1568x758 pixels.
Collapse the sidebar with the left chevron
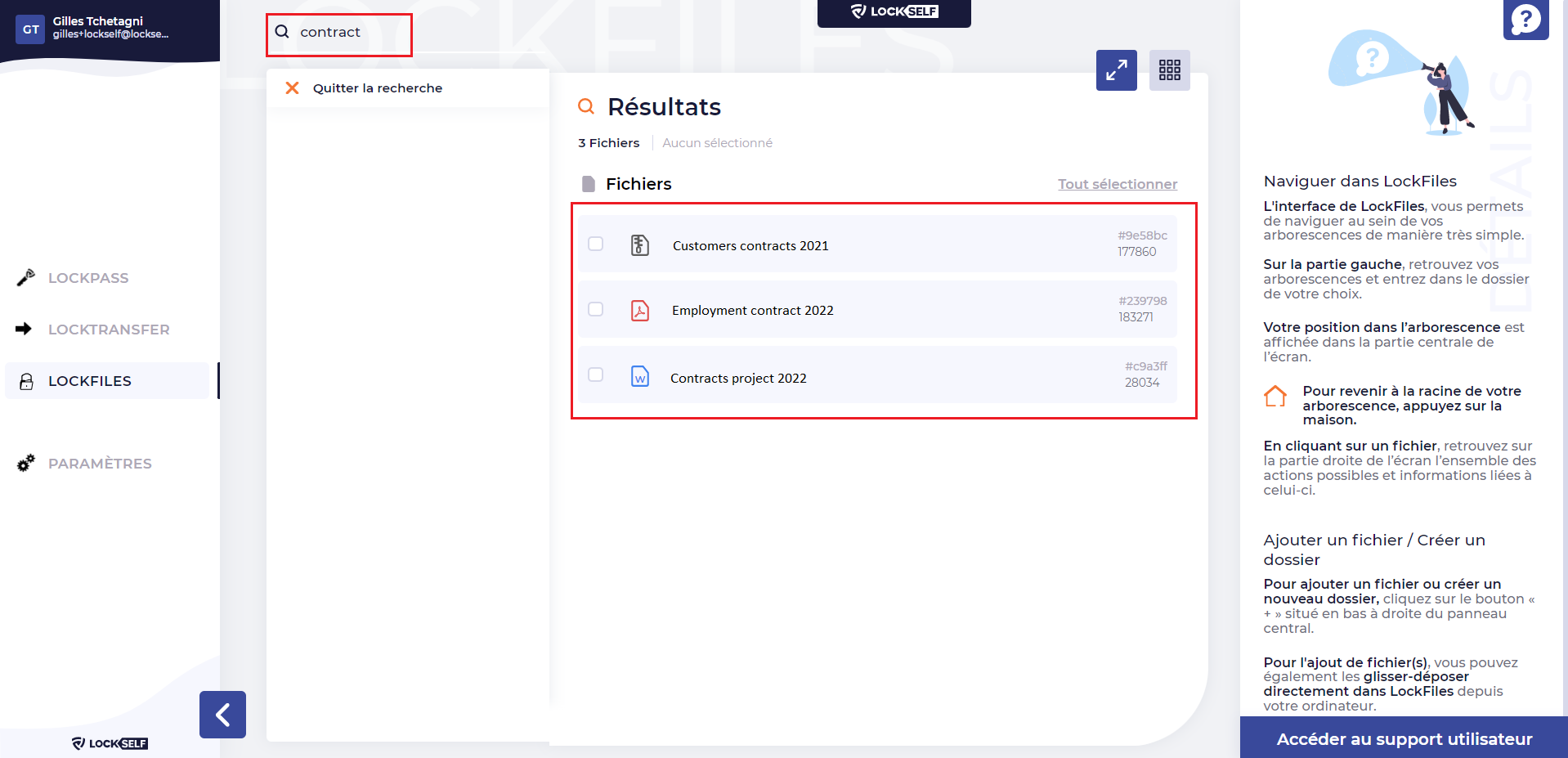point(222,715)
